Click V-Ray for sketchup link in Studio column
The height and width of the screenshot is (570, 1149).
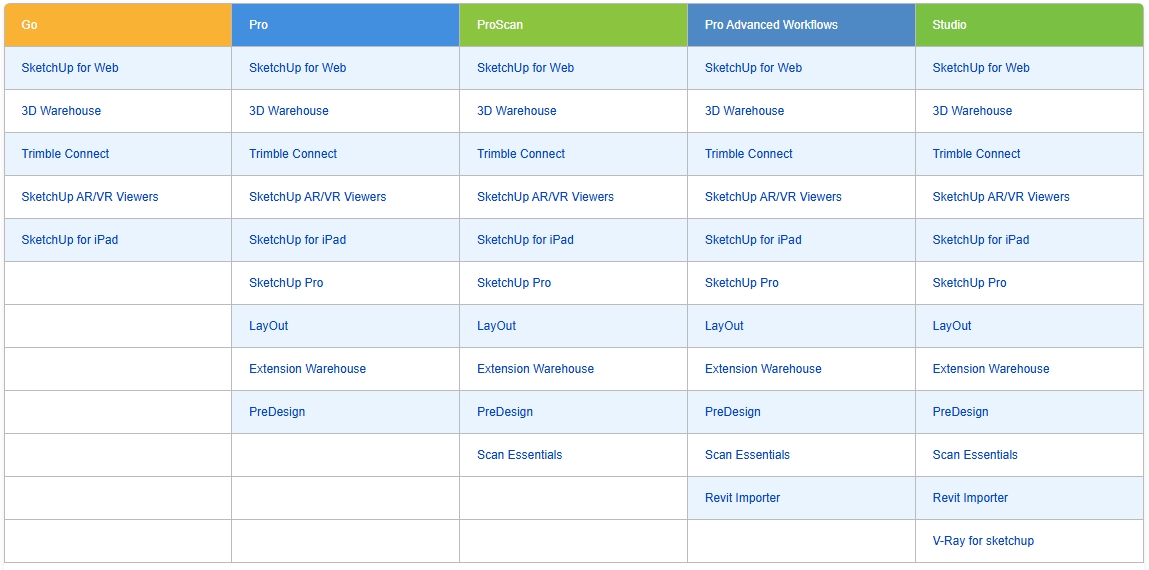pyautogui.click(x=983, y=541)
